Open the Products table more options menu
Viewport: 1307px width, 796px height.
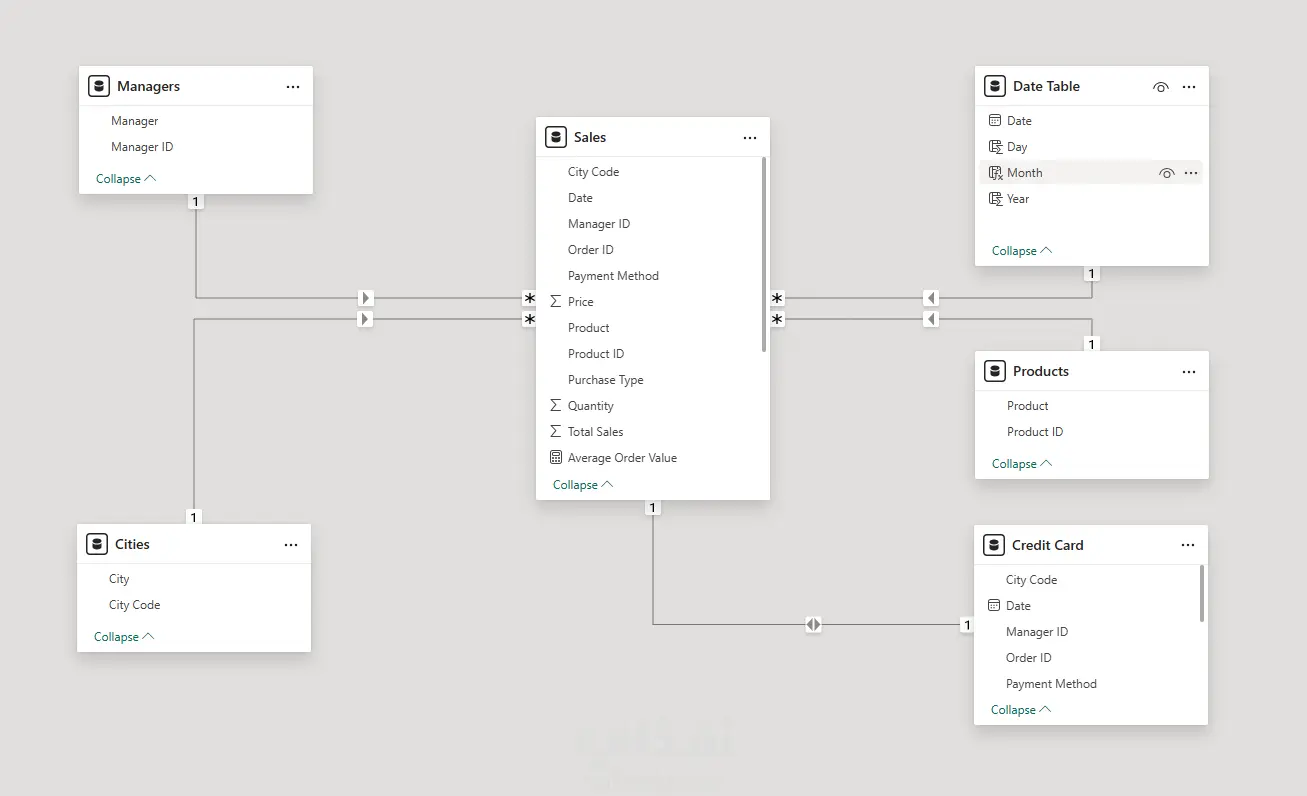point(1189,372)
